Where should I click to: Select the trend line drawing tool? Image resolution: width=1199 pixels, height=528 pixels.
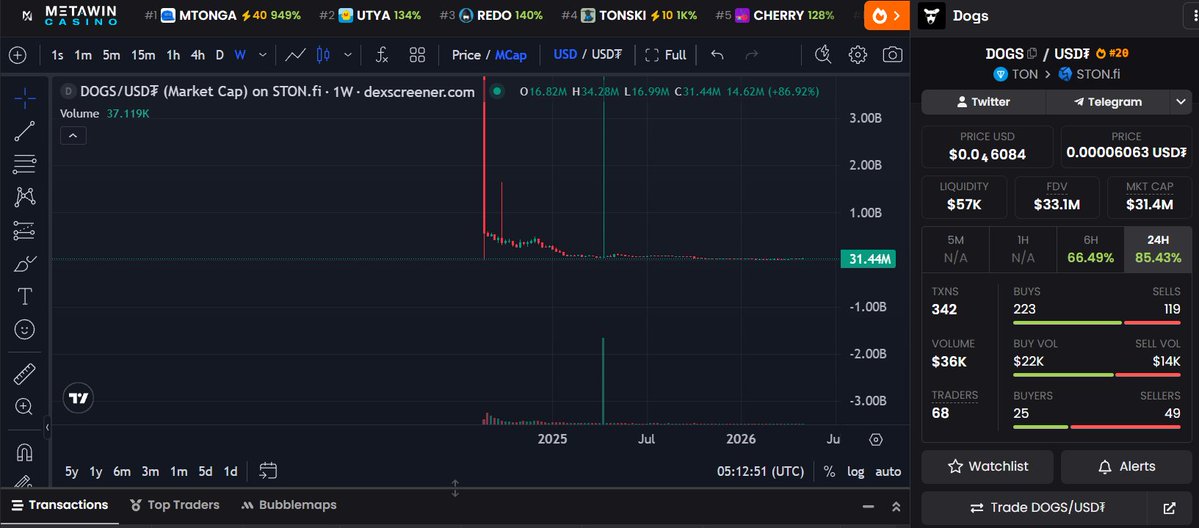coord(24,131)
